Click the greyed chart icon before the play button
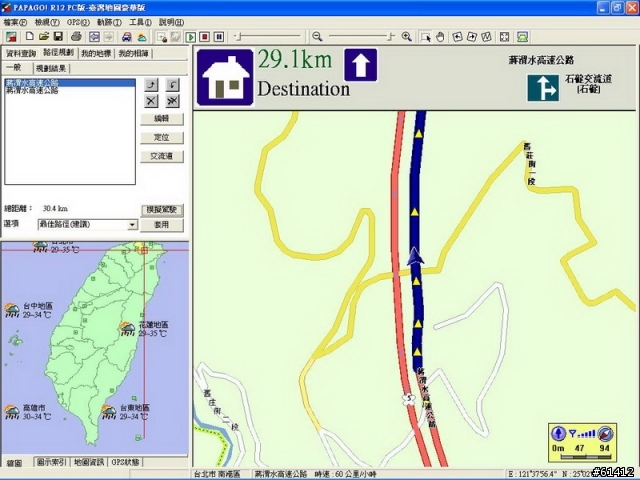Viewport: 640px width, 480px height. click(x=176, y=37)
